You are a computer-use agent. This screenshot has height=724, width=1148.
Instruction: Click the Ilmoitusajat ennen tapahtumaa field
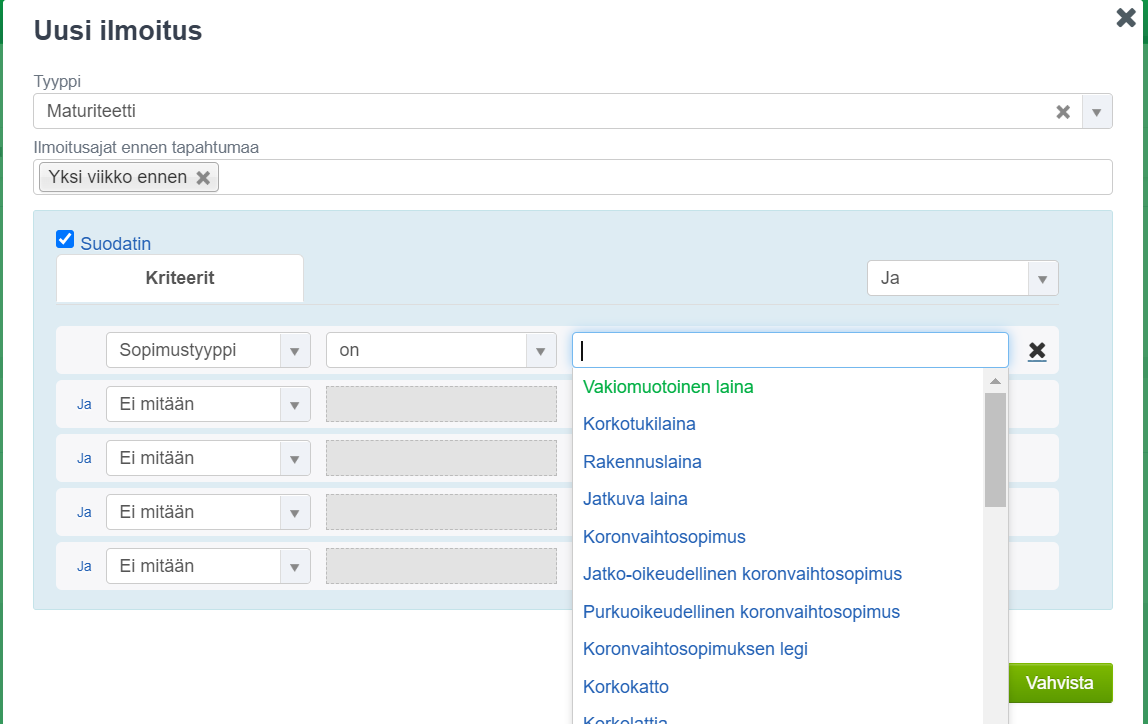(x=660, y=177)
